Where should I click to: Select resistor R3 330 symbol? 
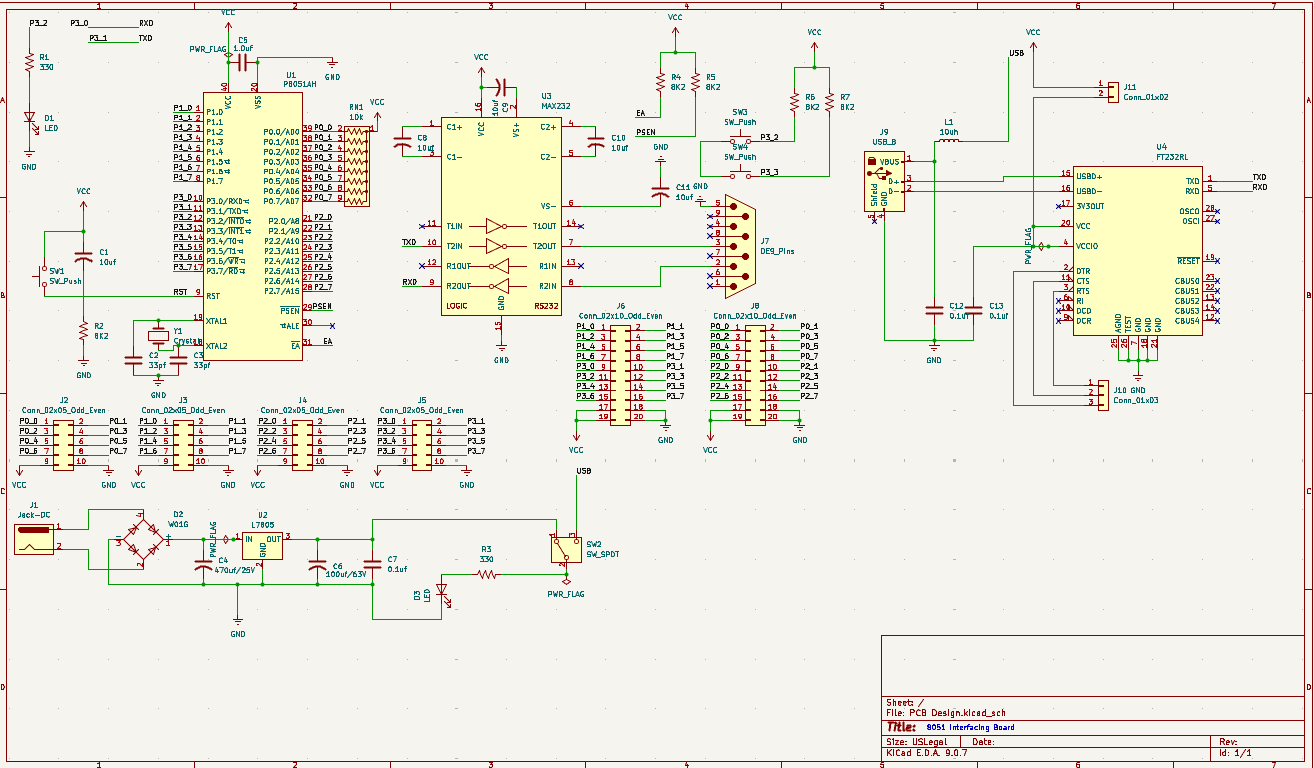(x=486, y=574)
